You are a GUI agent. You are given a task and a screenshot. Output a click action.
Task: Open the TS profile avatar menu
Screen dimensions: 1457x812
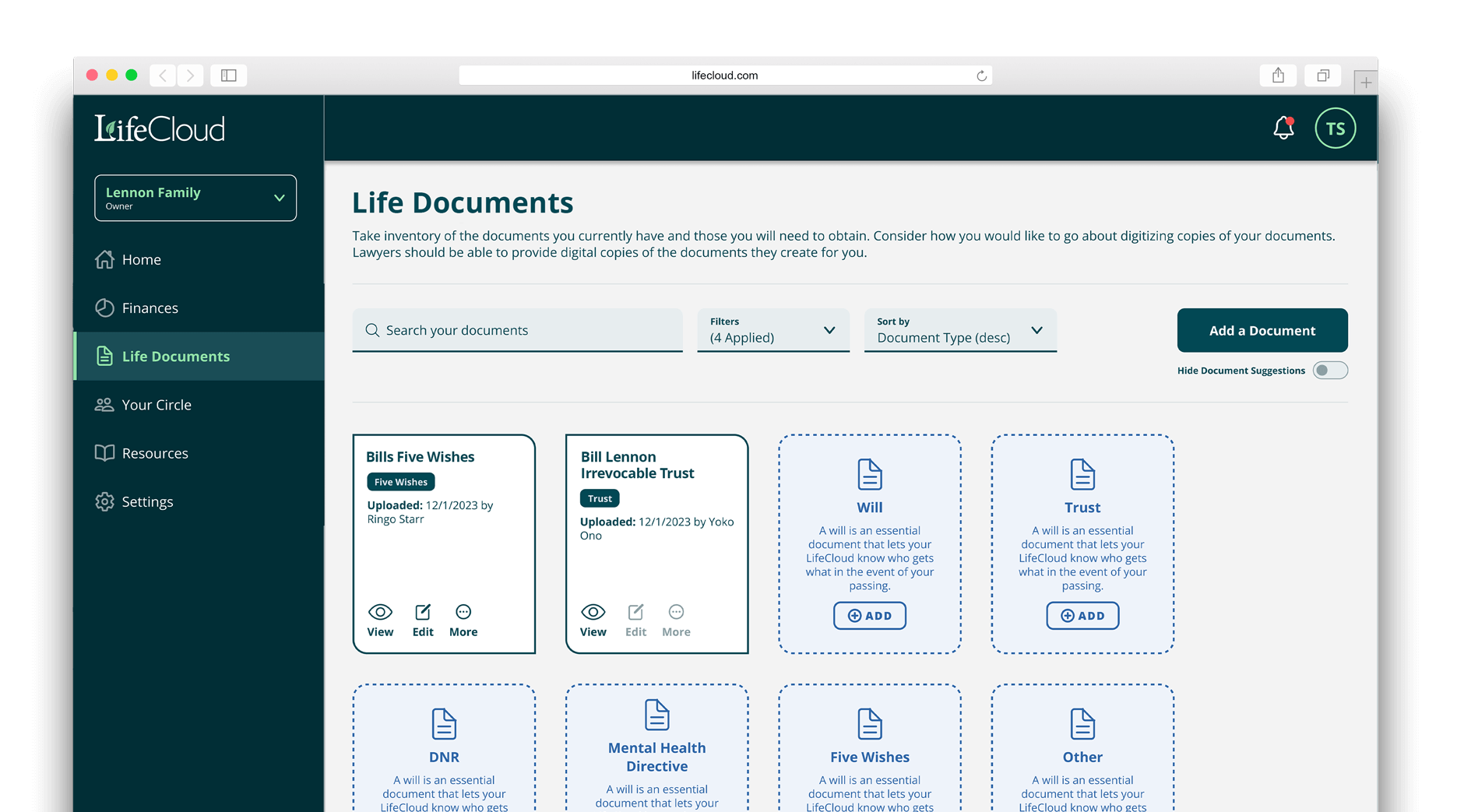click(1335, 128)
